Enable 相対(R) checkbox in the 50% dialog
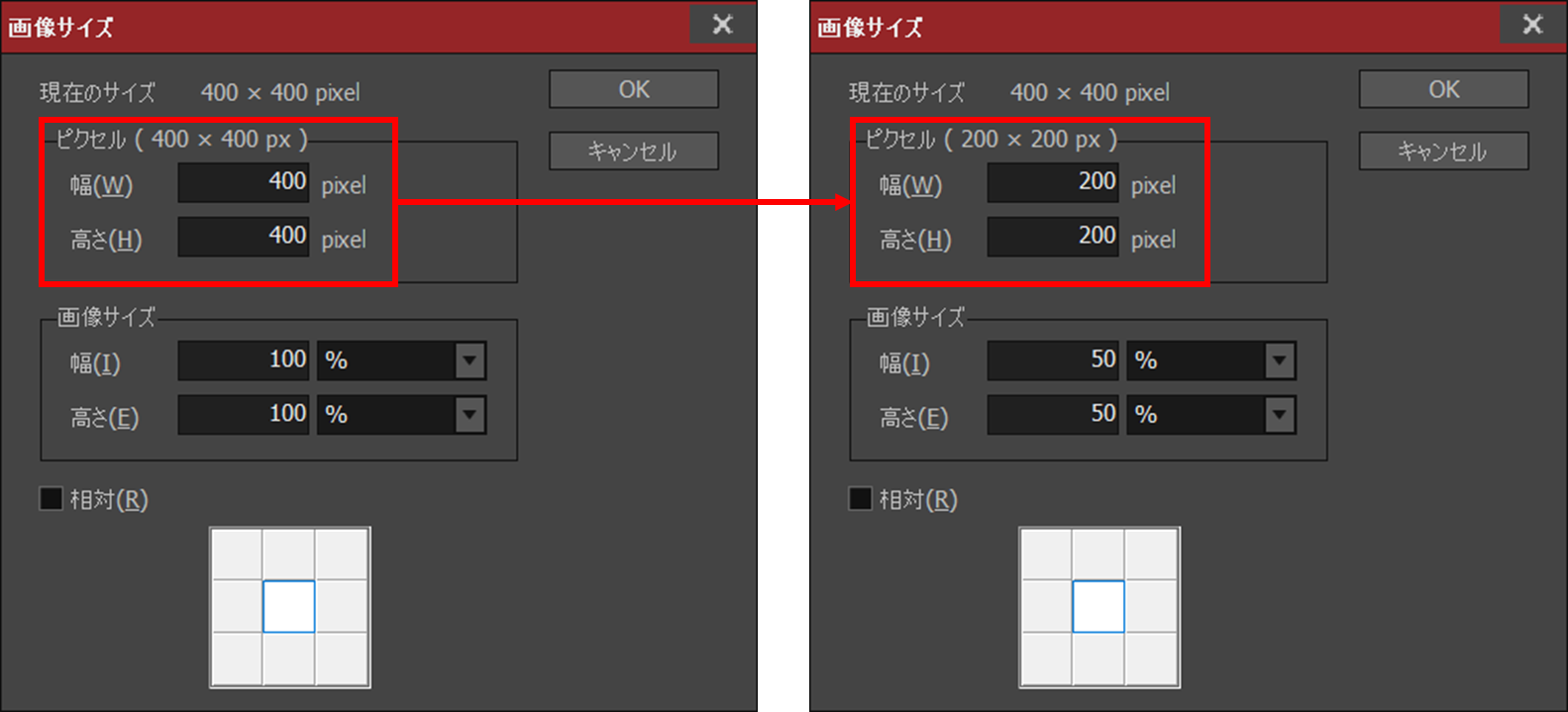Viewport: 1568px width, 712px height. 861,499
